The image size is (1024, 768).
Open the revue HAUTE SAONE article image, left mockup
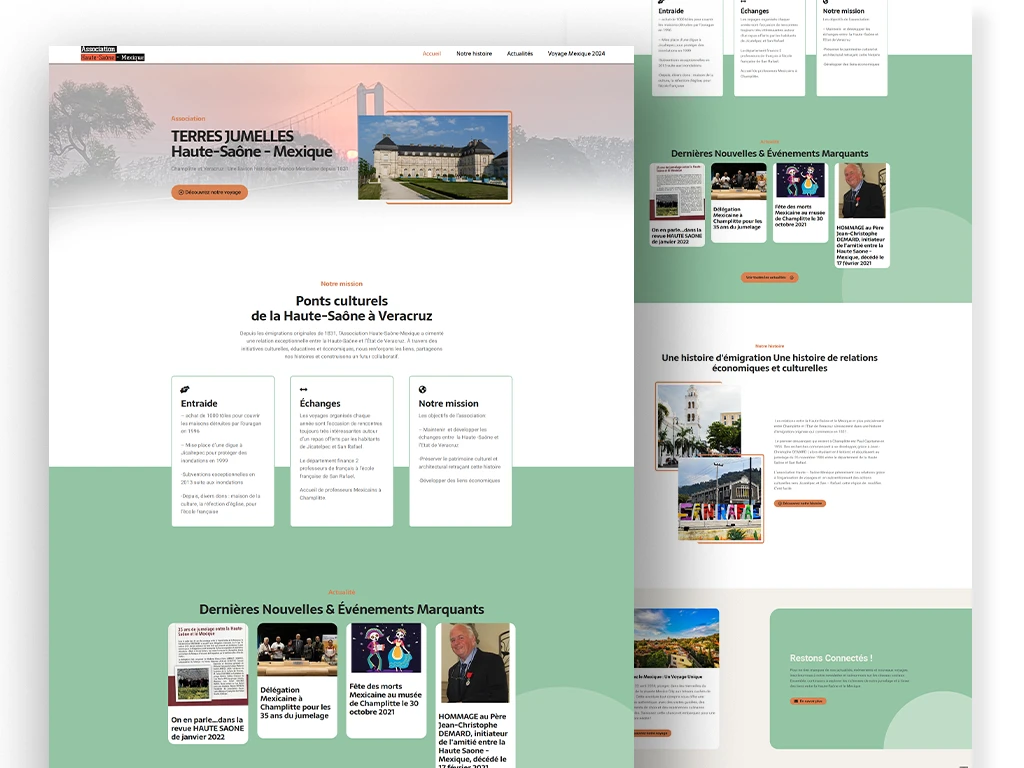tap(208, 664)
